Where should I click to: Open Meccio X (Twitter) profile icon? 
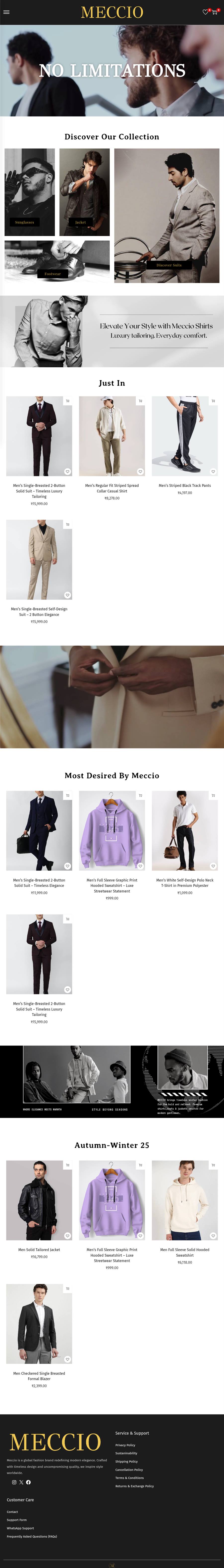tap(21, 1482)
